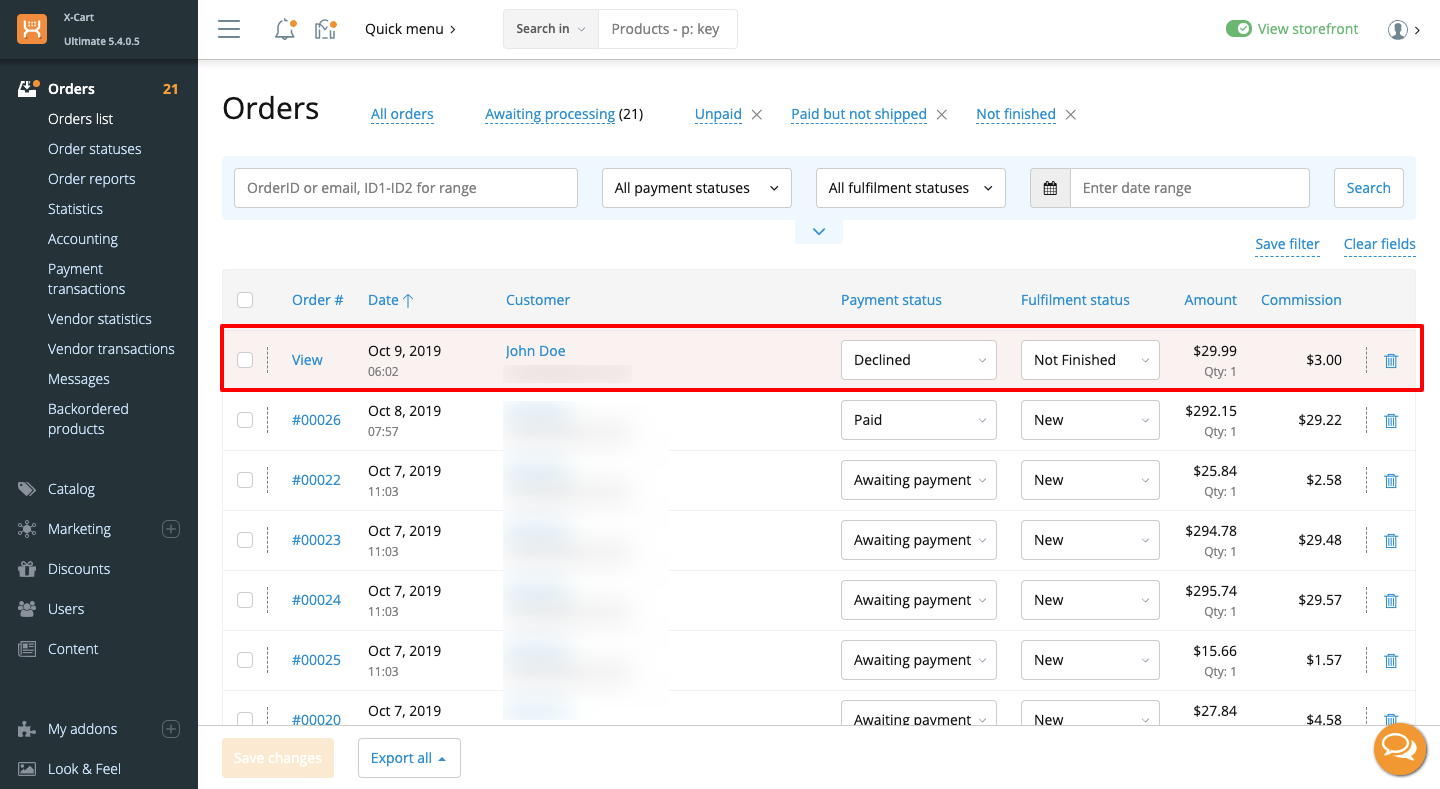This screenshot has width=1440, height=789.
Task: Check the checkbox for order #00023
Action: click(x=245, y=540)
